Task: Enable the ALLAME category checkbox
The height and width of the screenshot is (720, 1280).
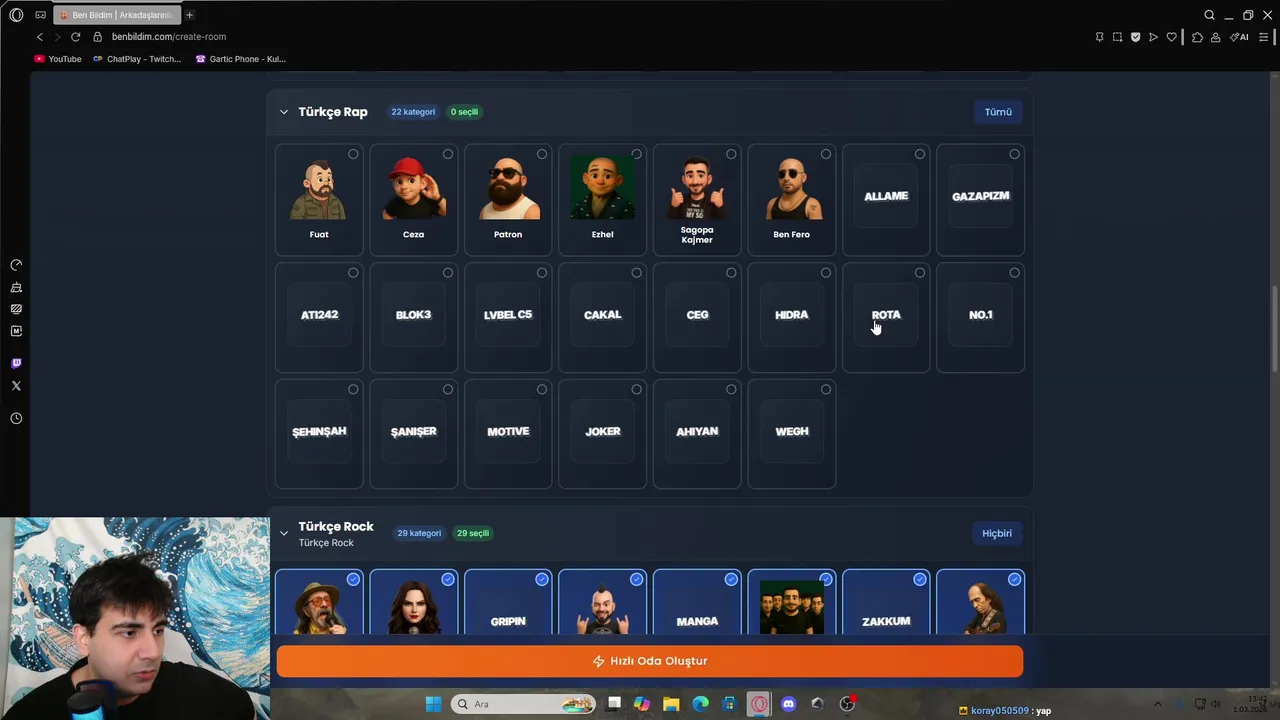Action: tap(920, 154)
